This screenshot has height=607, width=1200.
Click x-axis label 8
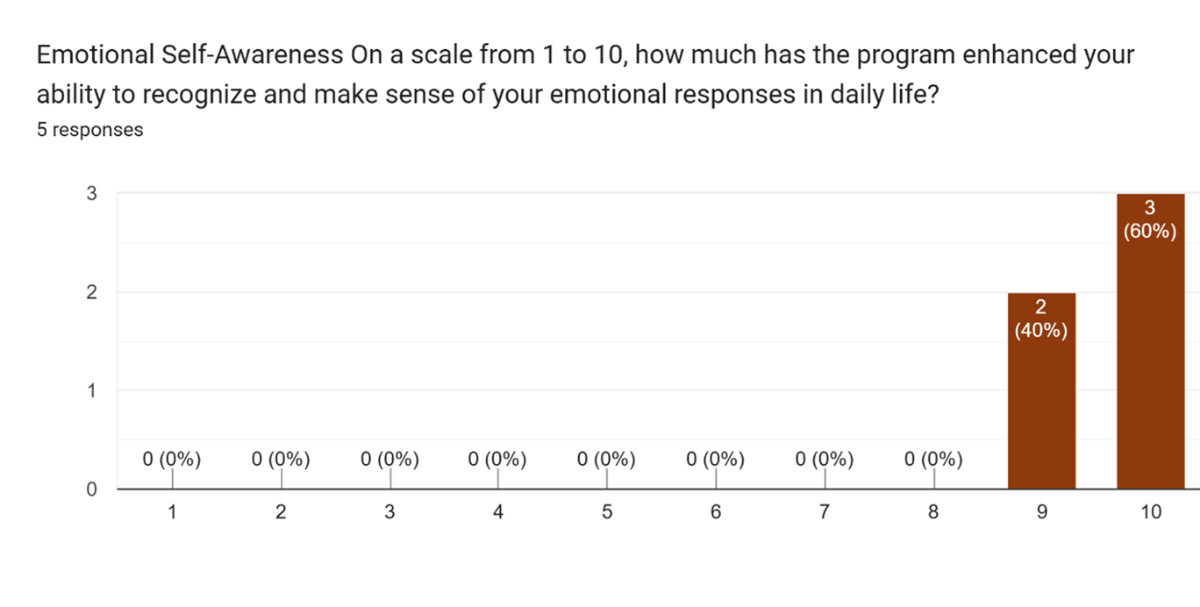click(933, 513)
